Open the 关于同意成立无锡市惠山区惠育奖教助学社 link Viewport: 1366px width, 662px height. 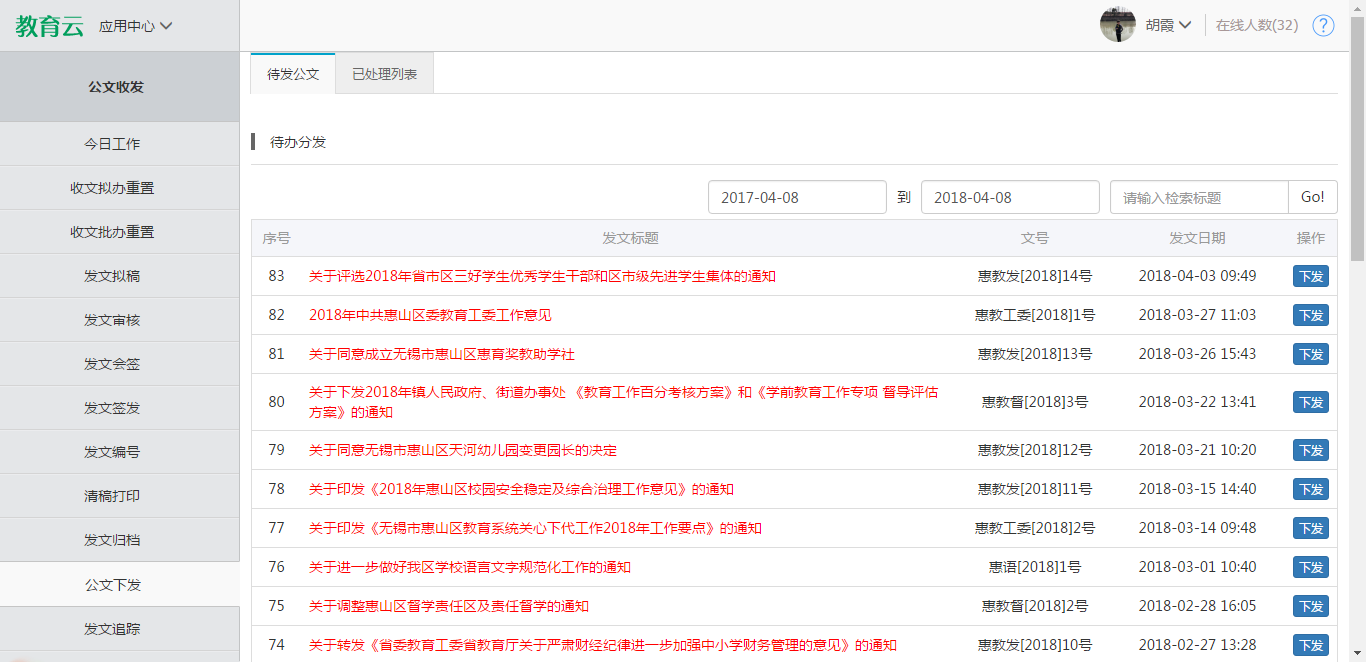[x=441, y=354]
